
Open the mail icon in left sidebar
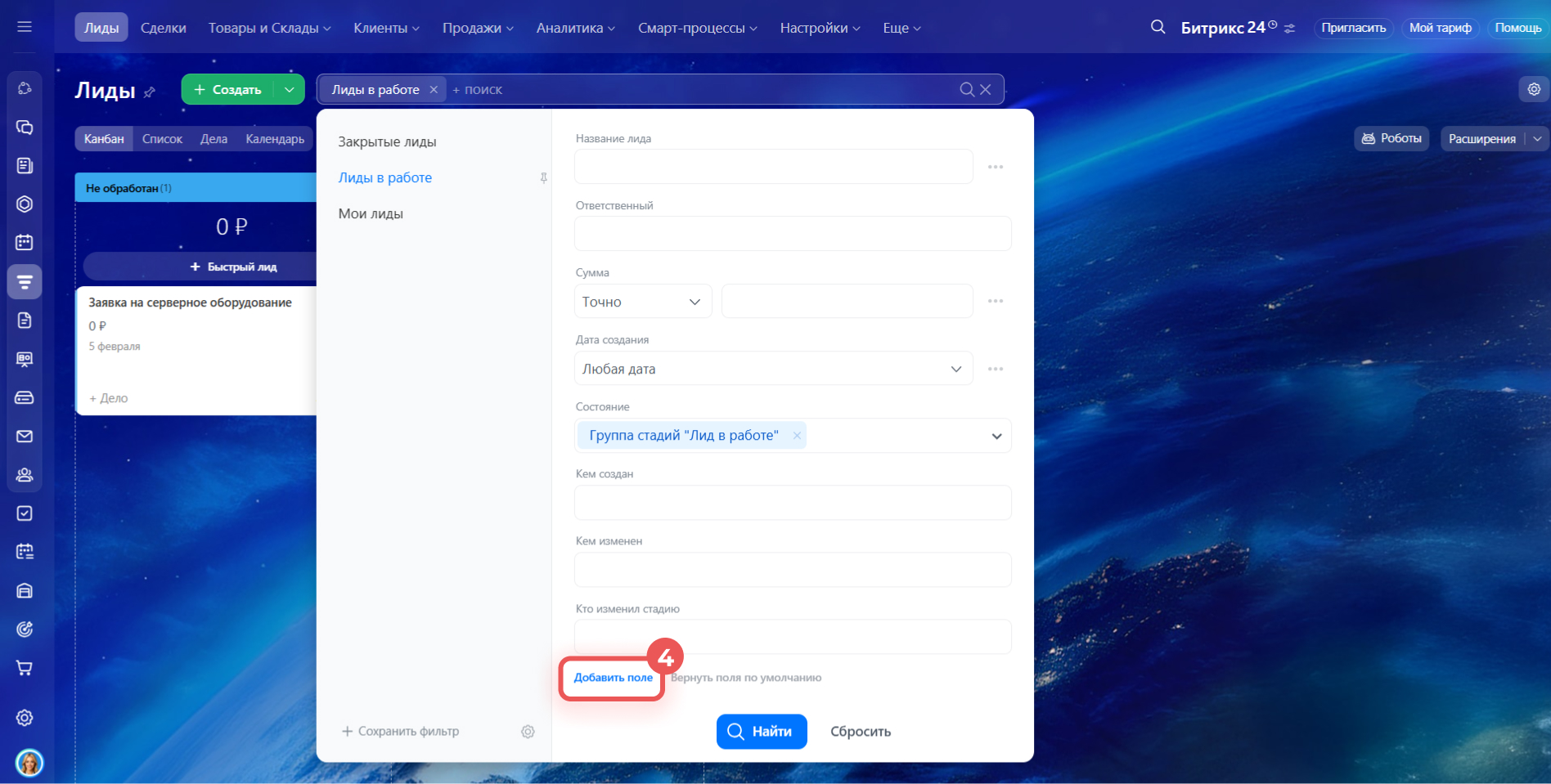coord(25,437)
